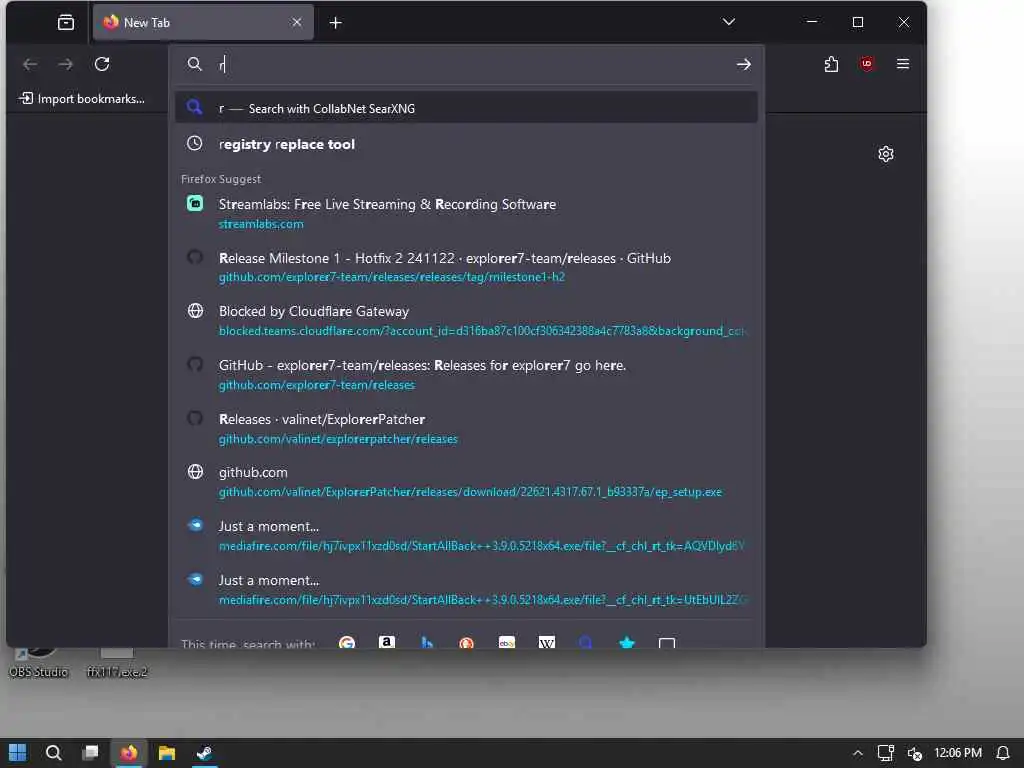The height and width of the screenshot is (768, 1024).
Task: Open the uBlock Origin extension icon
Action: coord(867,64)
